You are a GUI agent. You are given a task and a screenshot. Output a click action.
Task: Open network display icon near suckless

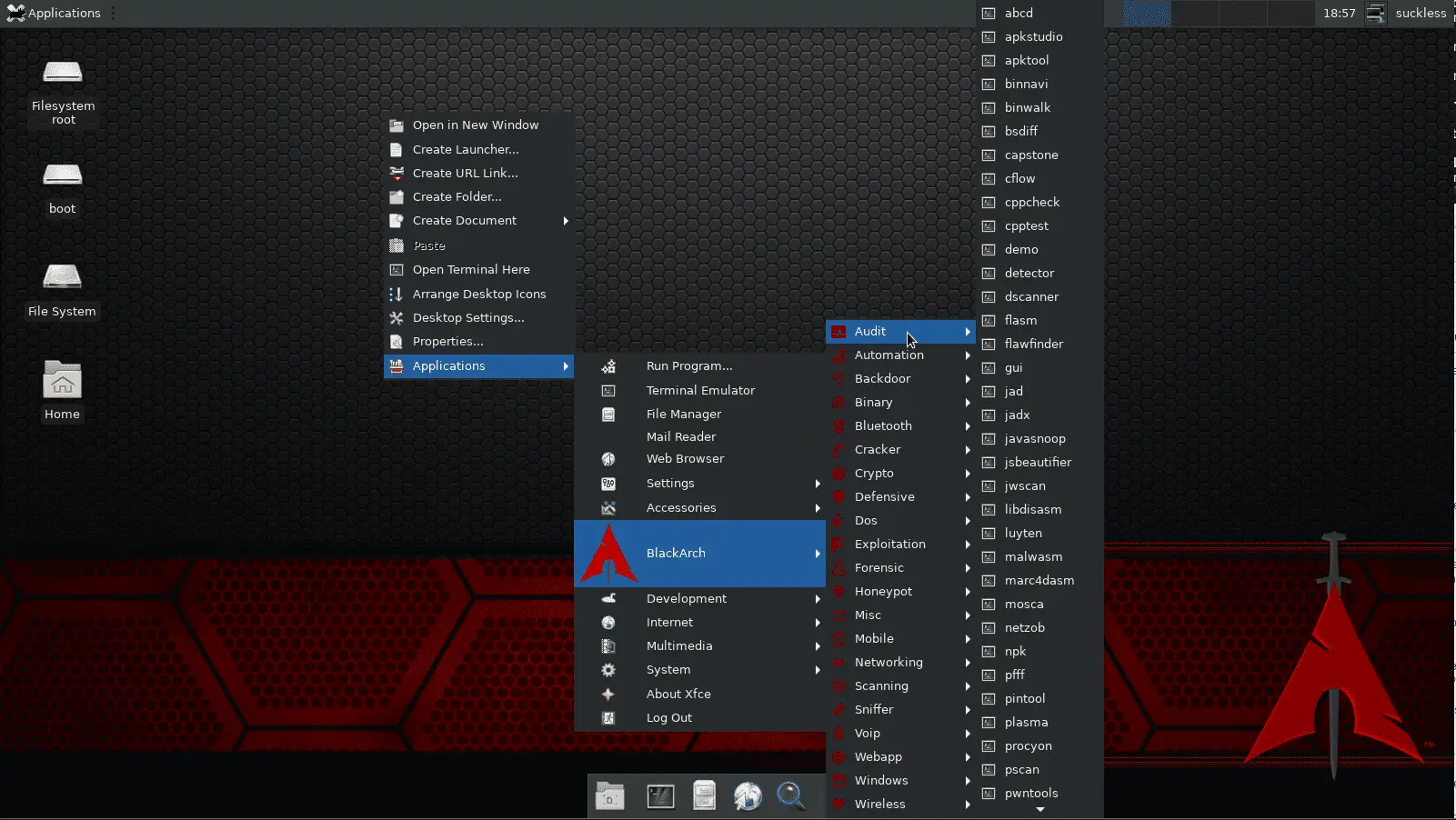pyautogui.click(x=1376, y=13)
